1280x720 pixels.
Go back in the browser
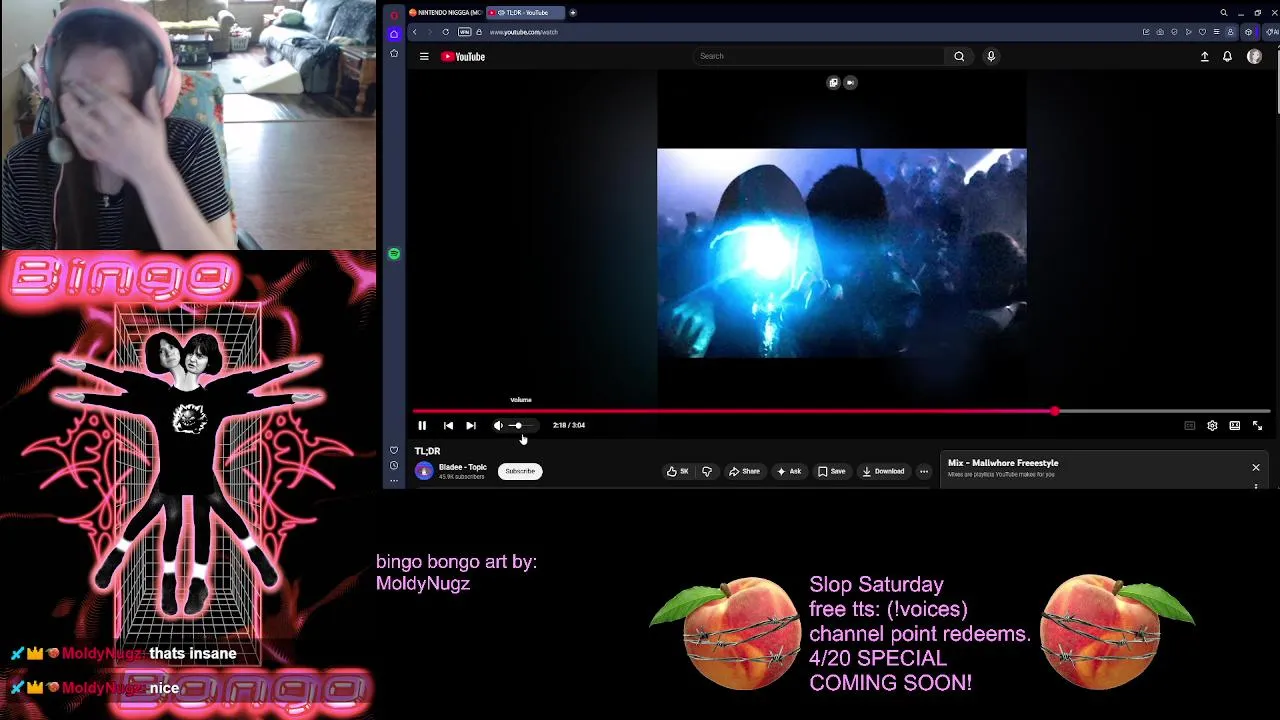pos(415,32)
